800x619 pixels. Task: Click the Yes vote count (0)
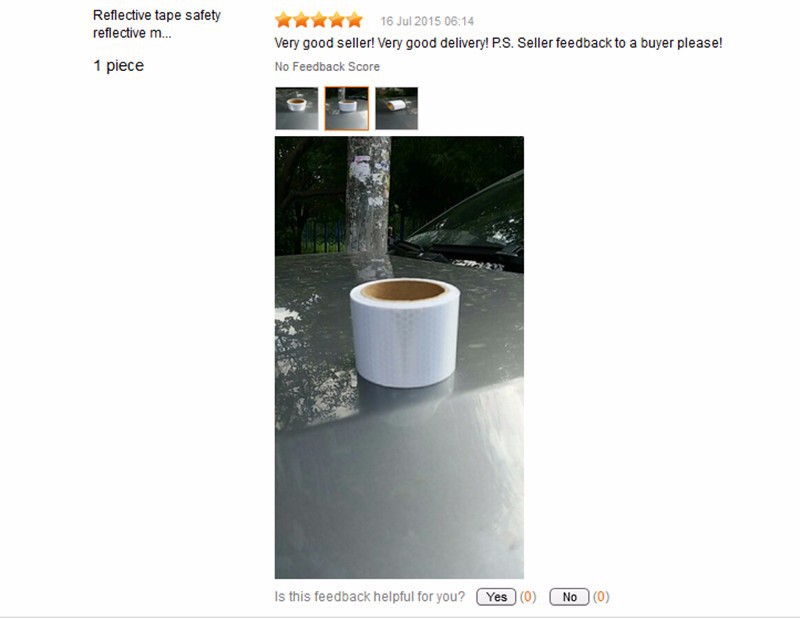pyautogui.click(x=528, y=597)
